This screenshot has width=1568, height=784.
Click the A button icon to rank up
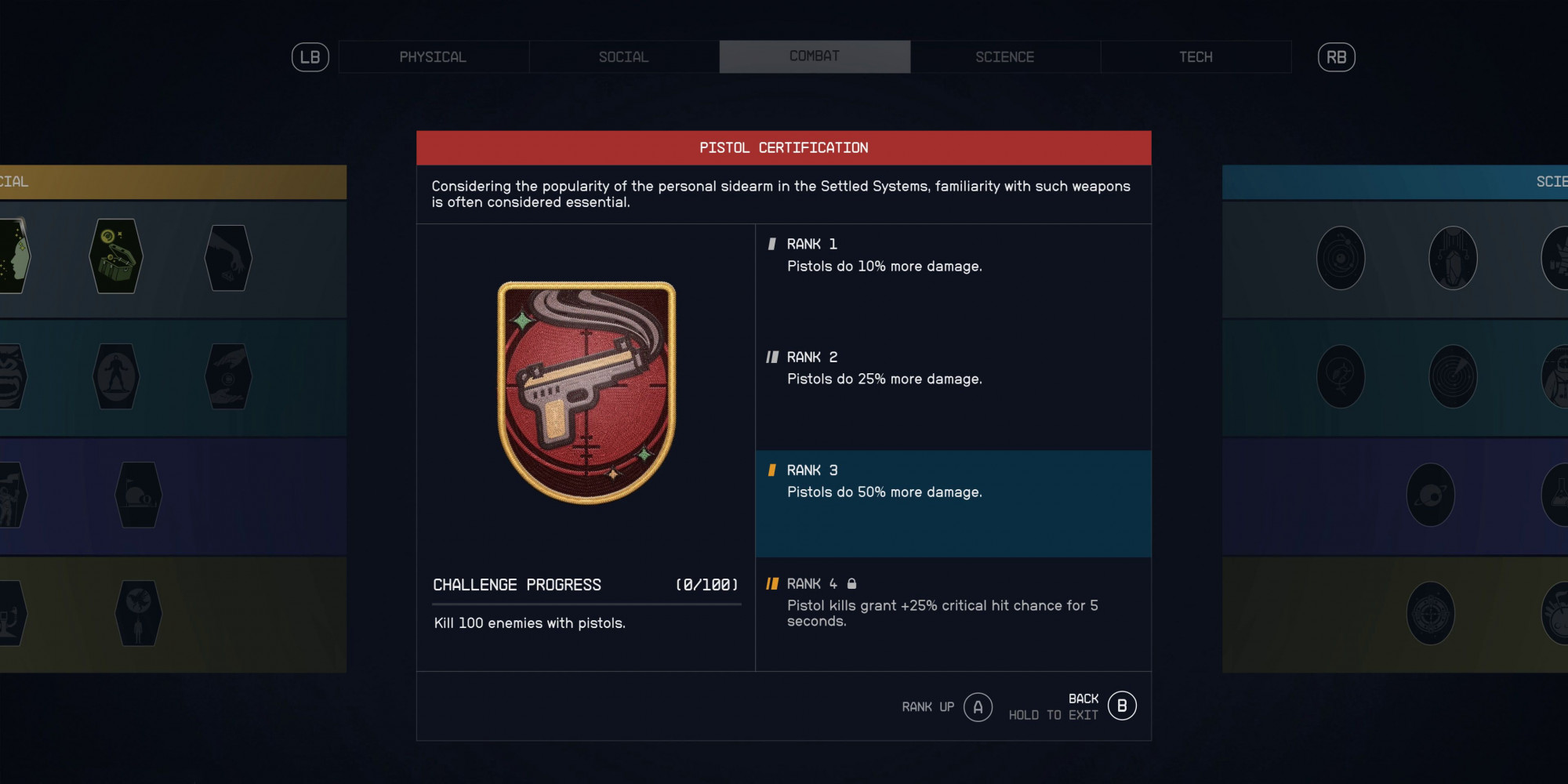pos(978,707)
